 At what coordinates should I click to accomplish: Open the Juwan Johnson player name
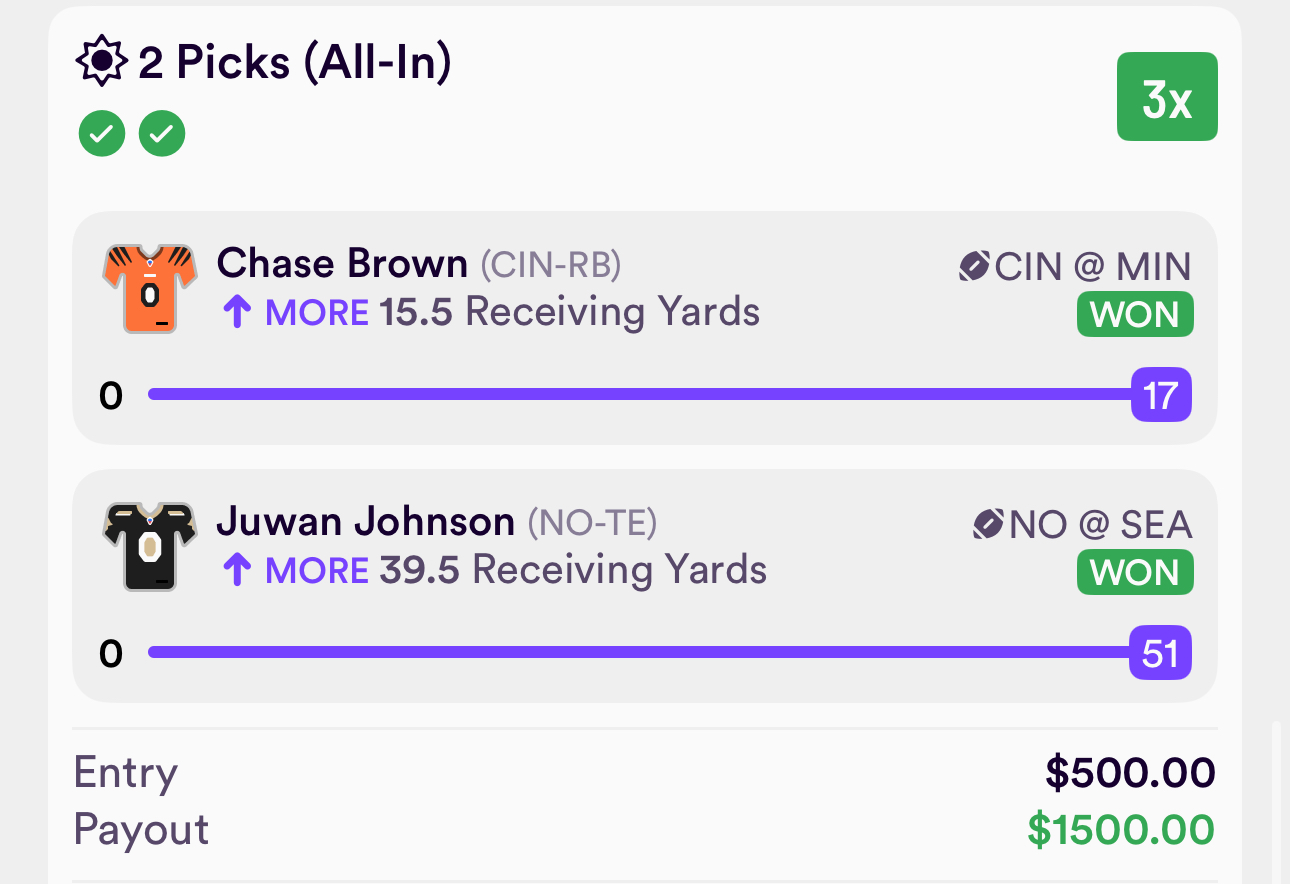(x=366, y=522)
